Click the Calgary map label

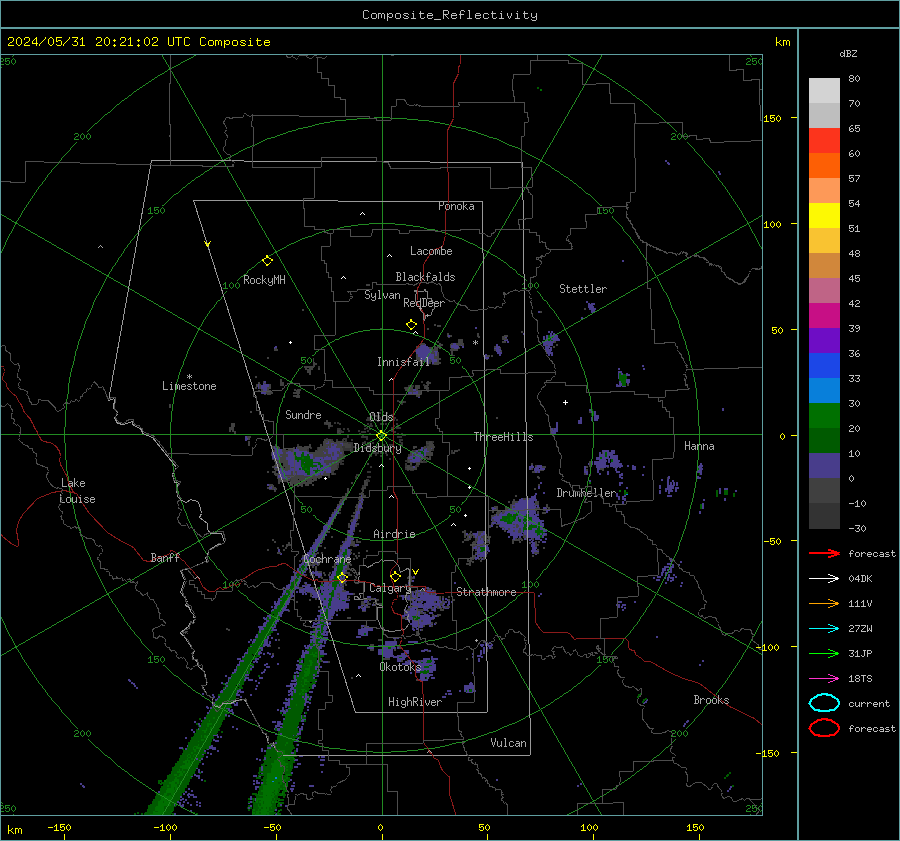[390, 588]
